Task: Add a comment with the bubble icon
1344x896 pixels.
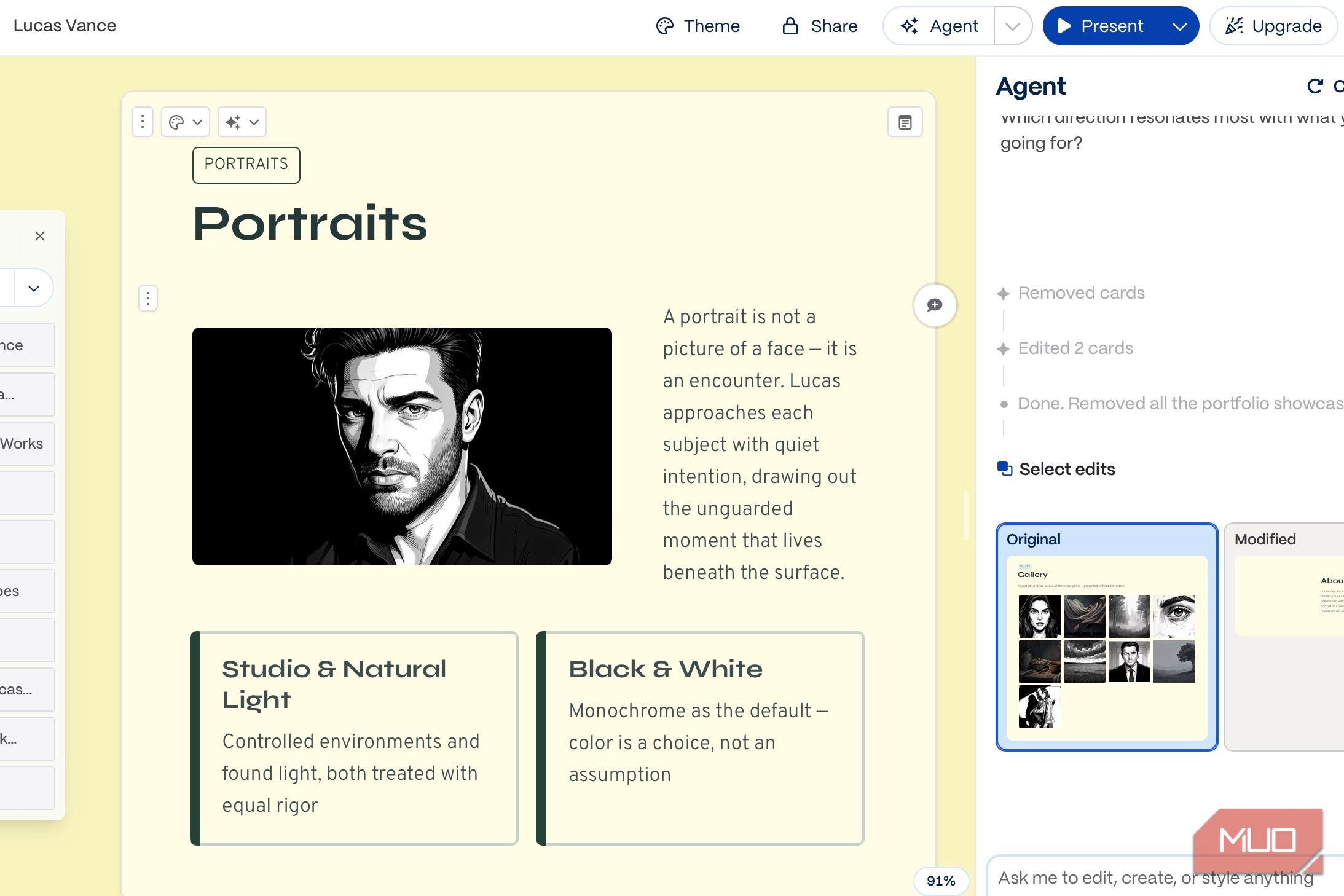Action: pyautogui.click(x=935, y=305)
